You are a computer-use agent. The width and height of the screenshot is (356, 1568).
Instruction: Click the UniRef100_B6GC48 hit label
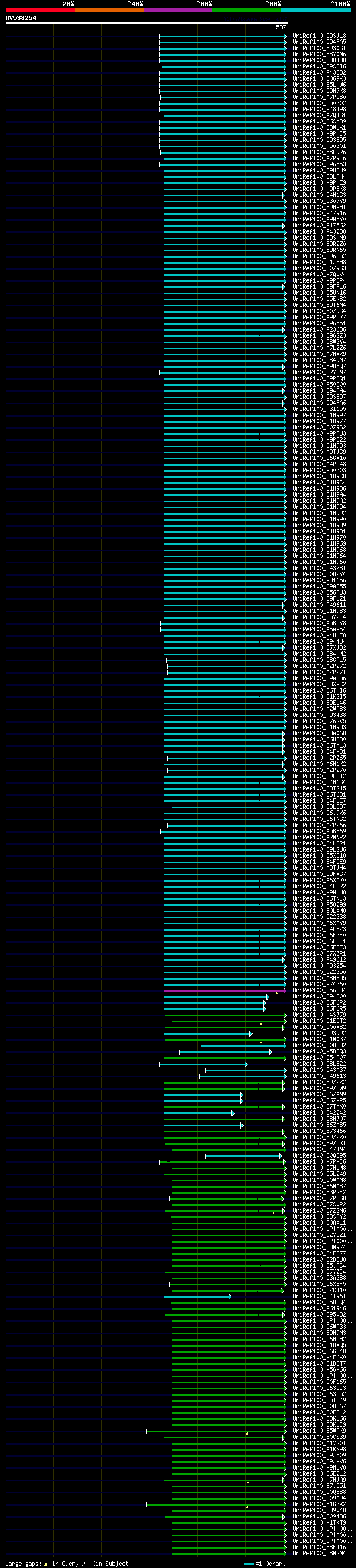coord(319,1351)
